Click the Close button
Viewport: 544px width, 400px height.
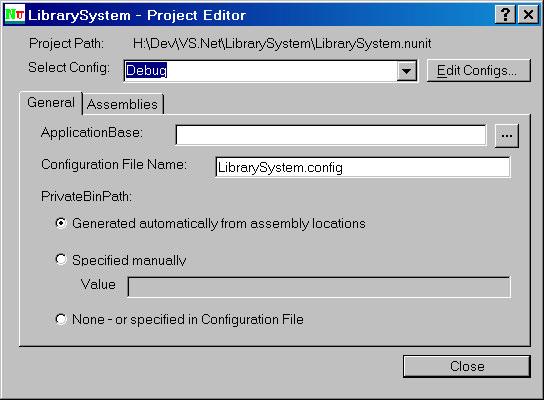(x=467, y=366)
